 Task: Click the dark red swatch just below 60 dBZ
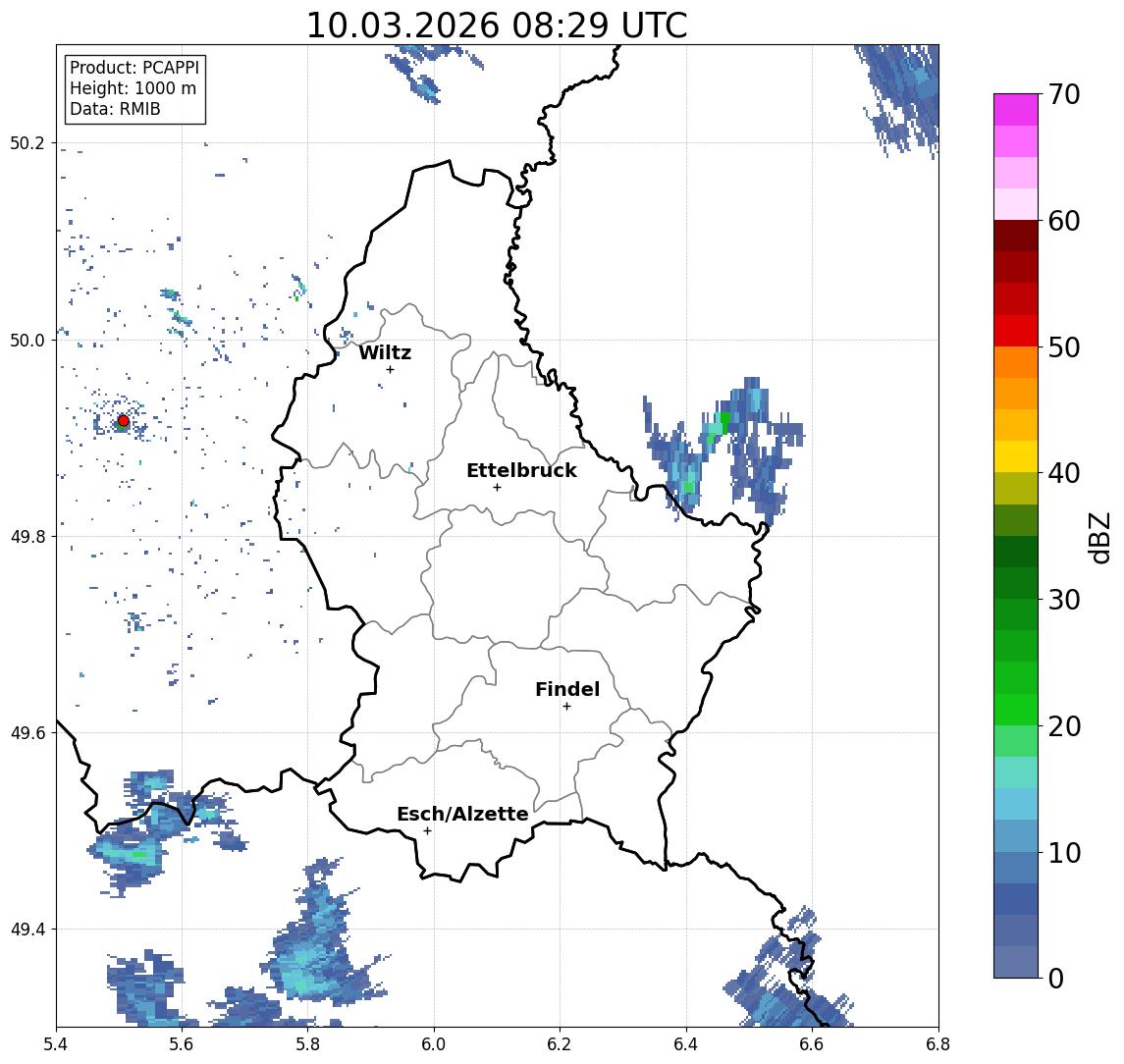point(1016,236)
